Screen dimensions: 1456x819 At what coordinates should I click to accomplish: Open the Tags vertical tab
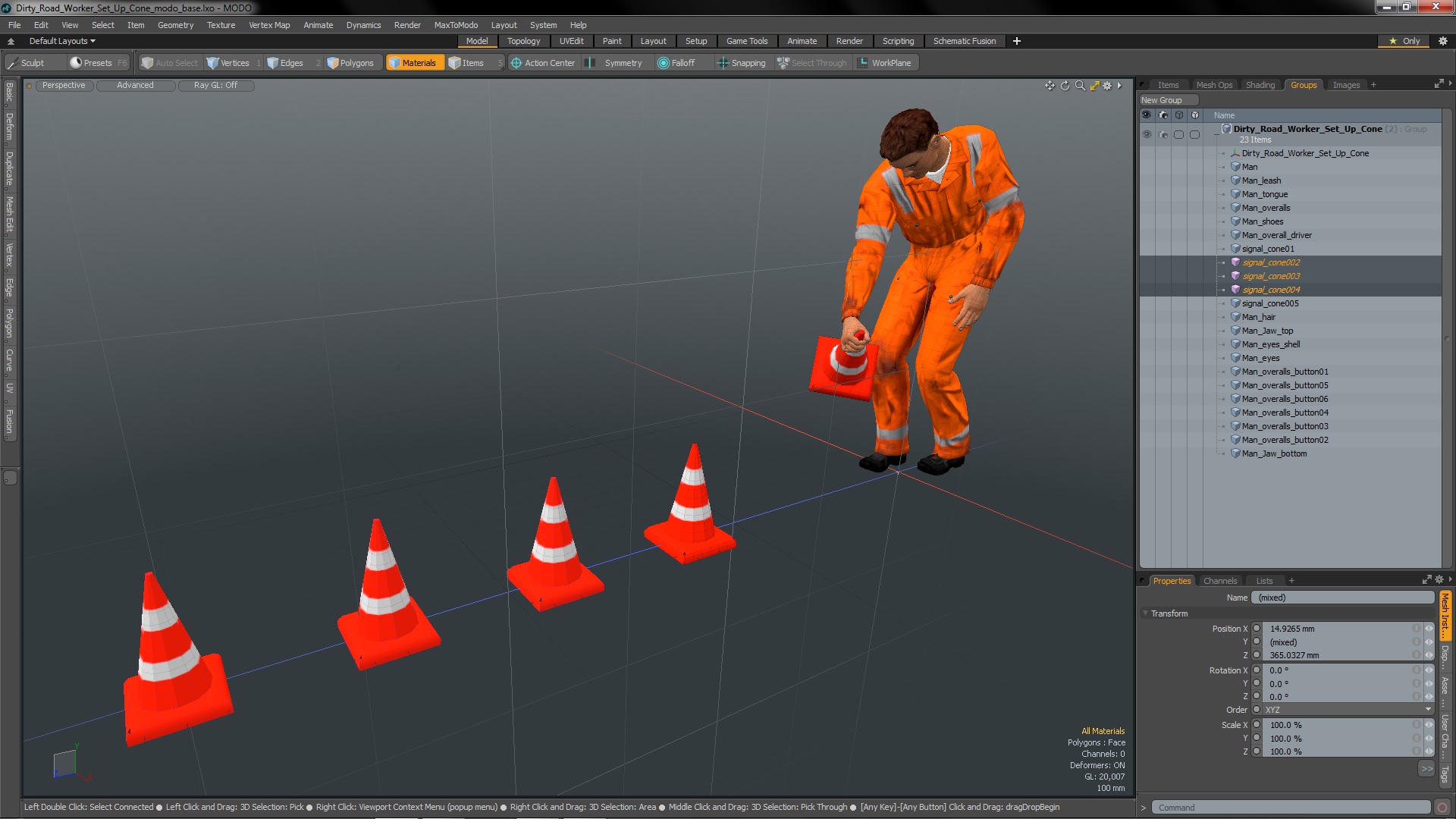[x=1445, y=774]
